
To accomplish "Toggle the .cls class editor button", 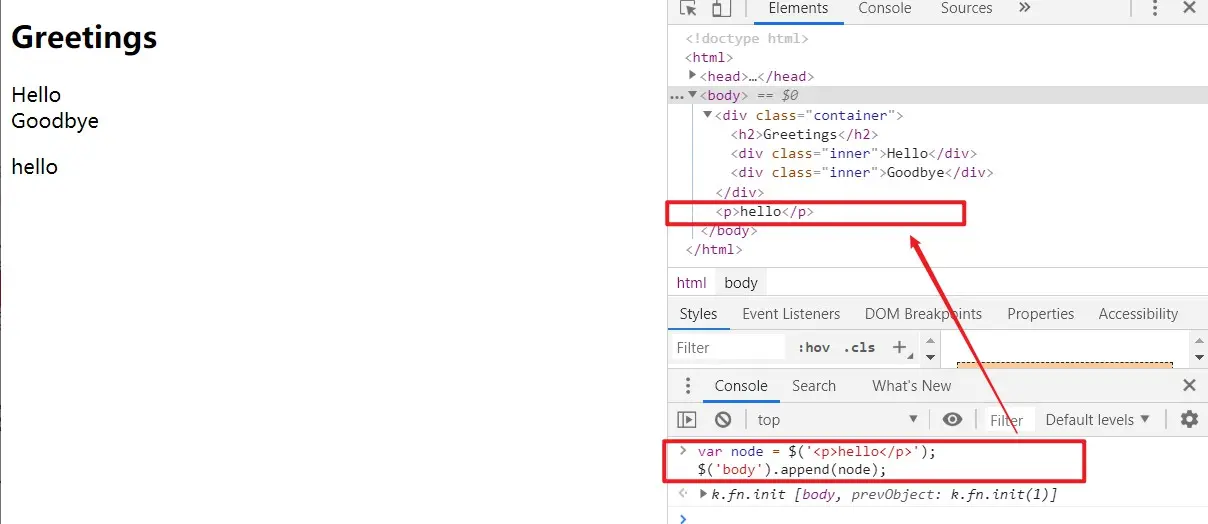I will pyautogui.click(x=859, y=348).
